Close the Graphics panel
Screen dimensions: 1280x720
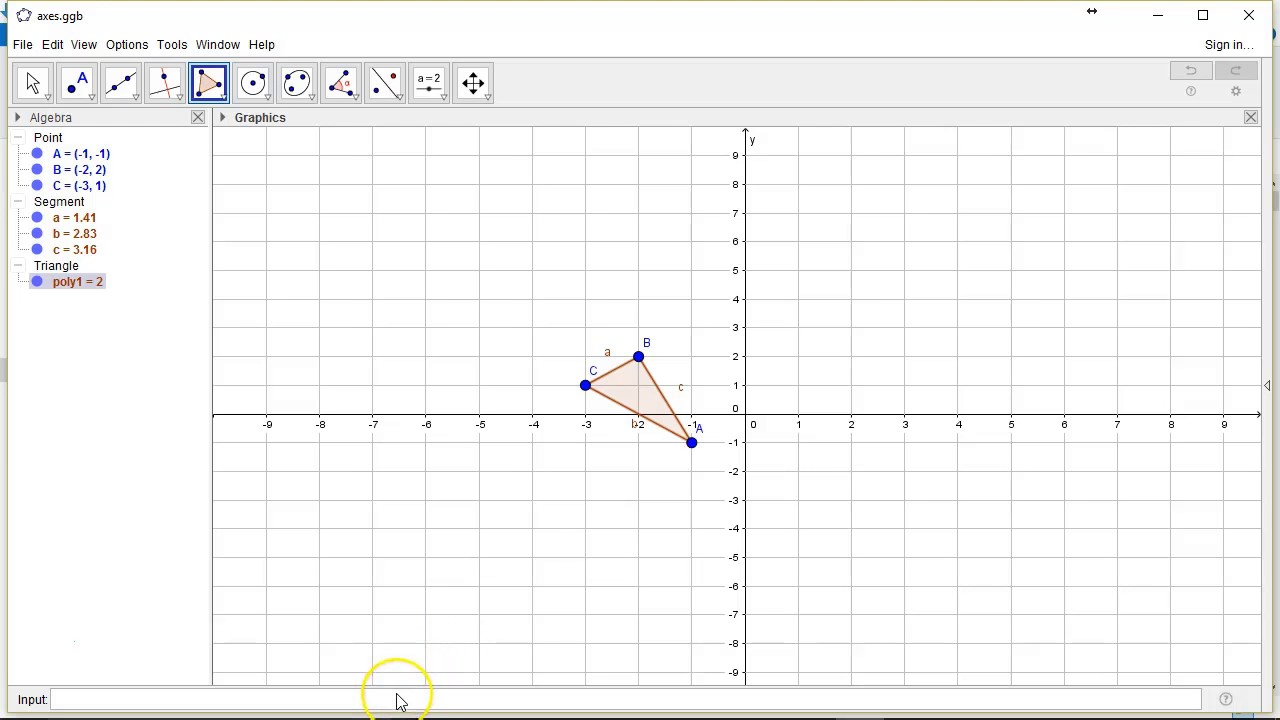1251,117
